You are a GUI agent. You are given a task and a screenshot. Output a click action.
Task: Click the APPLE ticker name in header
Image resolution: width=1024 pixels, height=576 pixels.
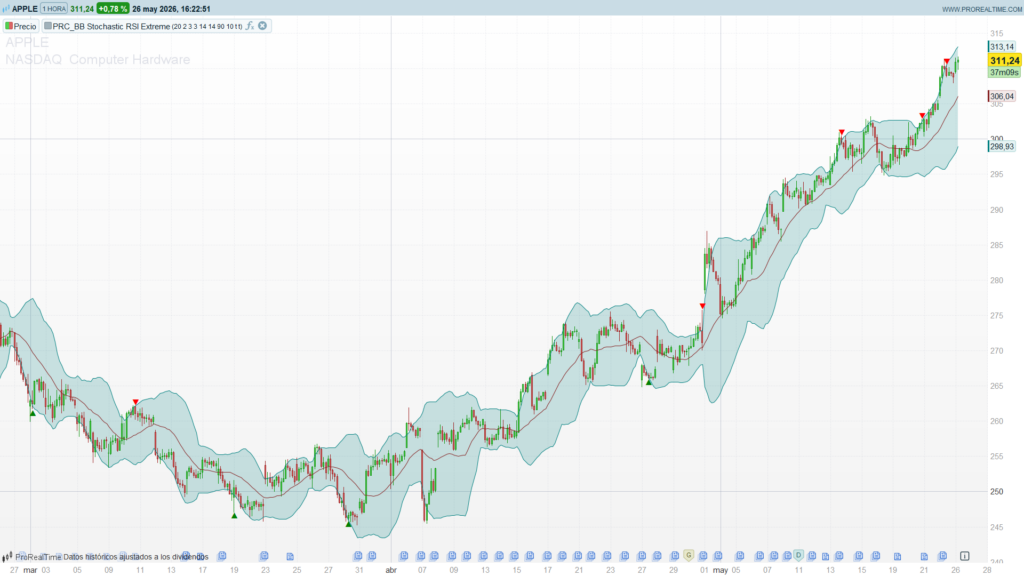point(25,9)
